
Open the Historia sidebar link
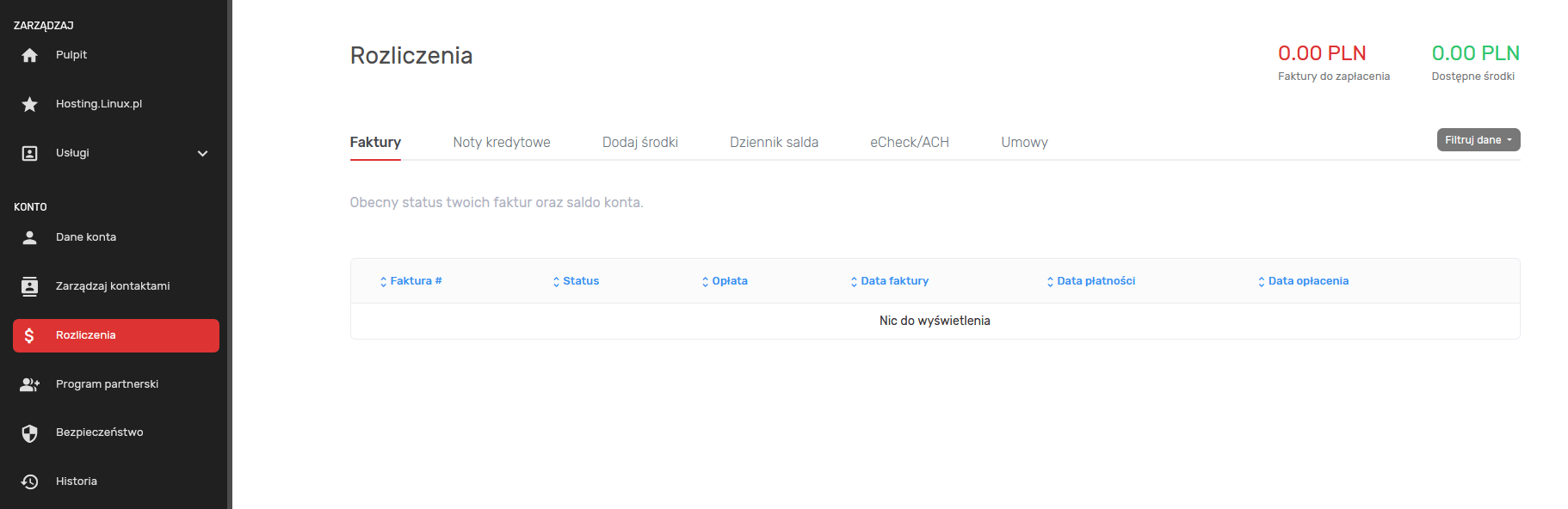pyautogui.click(x=116, y=481)
